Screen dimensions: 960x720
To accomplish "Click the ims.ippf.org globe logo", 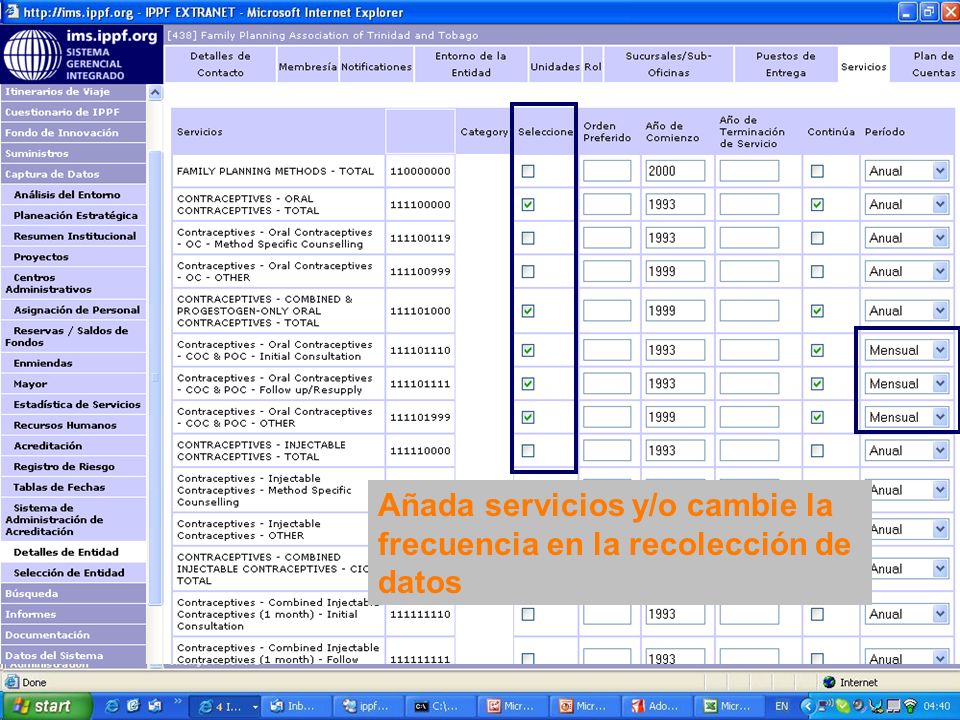I will coord(32,55).
